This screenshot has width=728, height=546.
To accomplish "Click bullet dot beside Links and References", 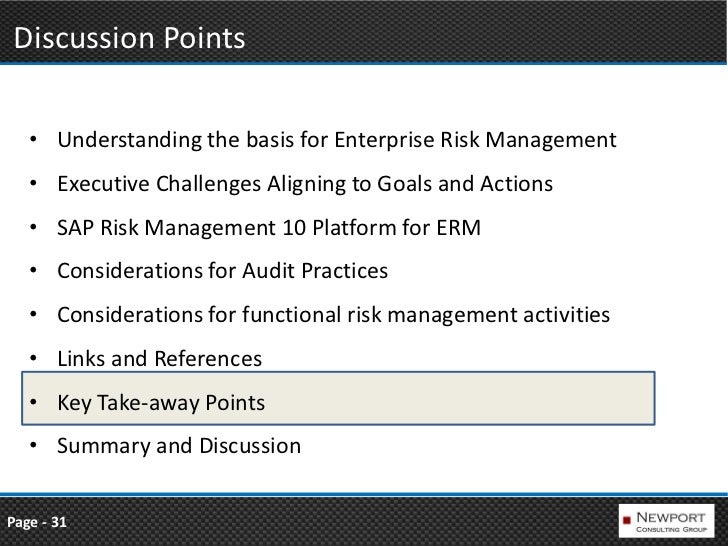I will pyautogui.click(x=33, y=358).
